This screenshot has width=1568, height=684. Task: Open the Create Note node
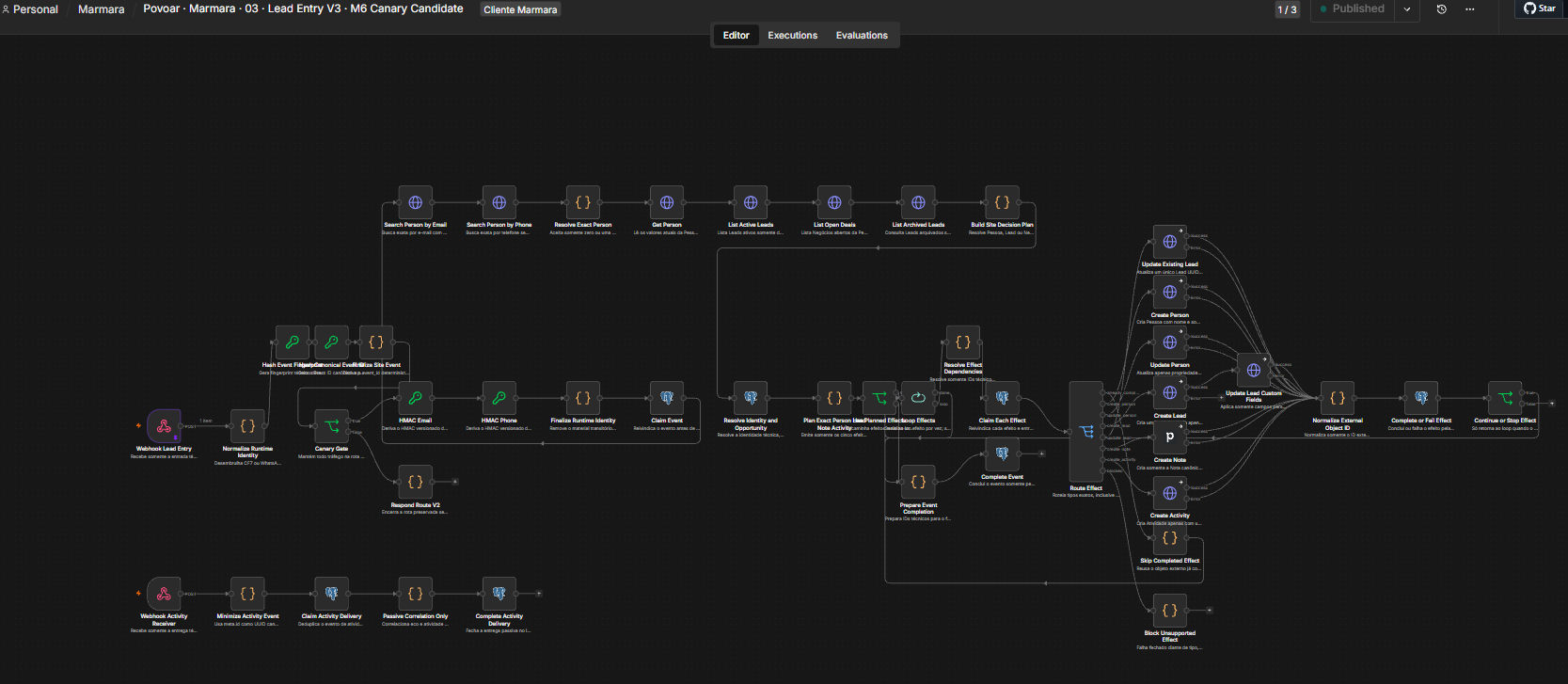(1170, 437)
